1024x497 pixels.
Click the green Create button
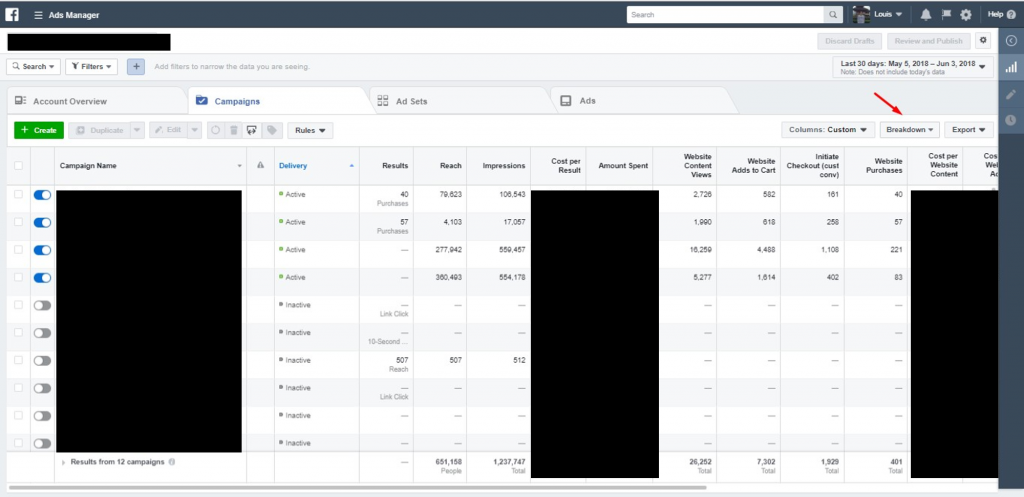39,130
